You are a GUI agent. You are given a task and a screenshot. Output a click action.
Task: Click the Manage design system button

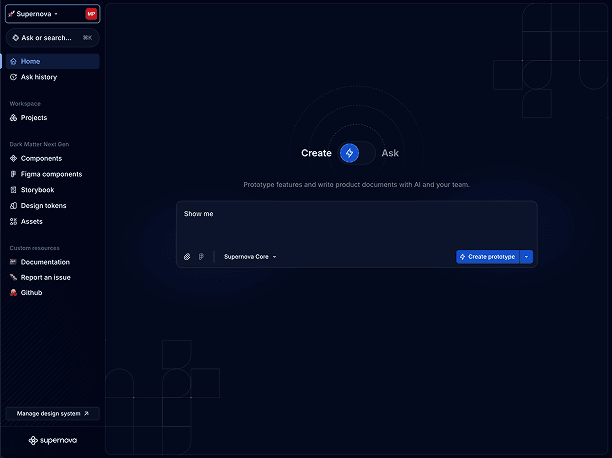click(52, 413)
